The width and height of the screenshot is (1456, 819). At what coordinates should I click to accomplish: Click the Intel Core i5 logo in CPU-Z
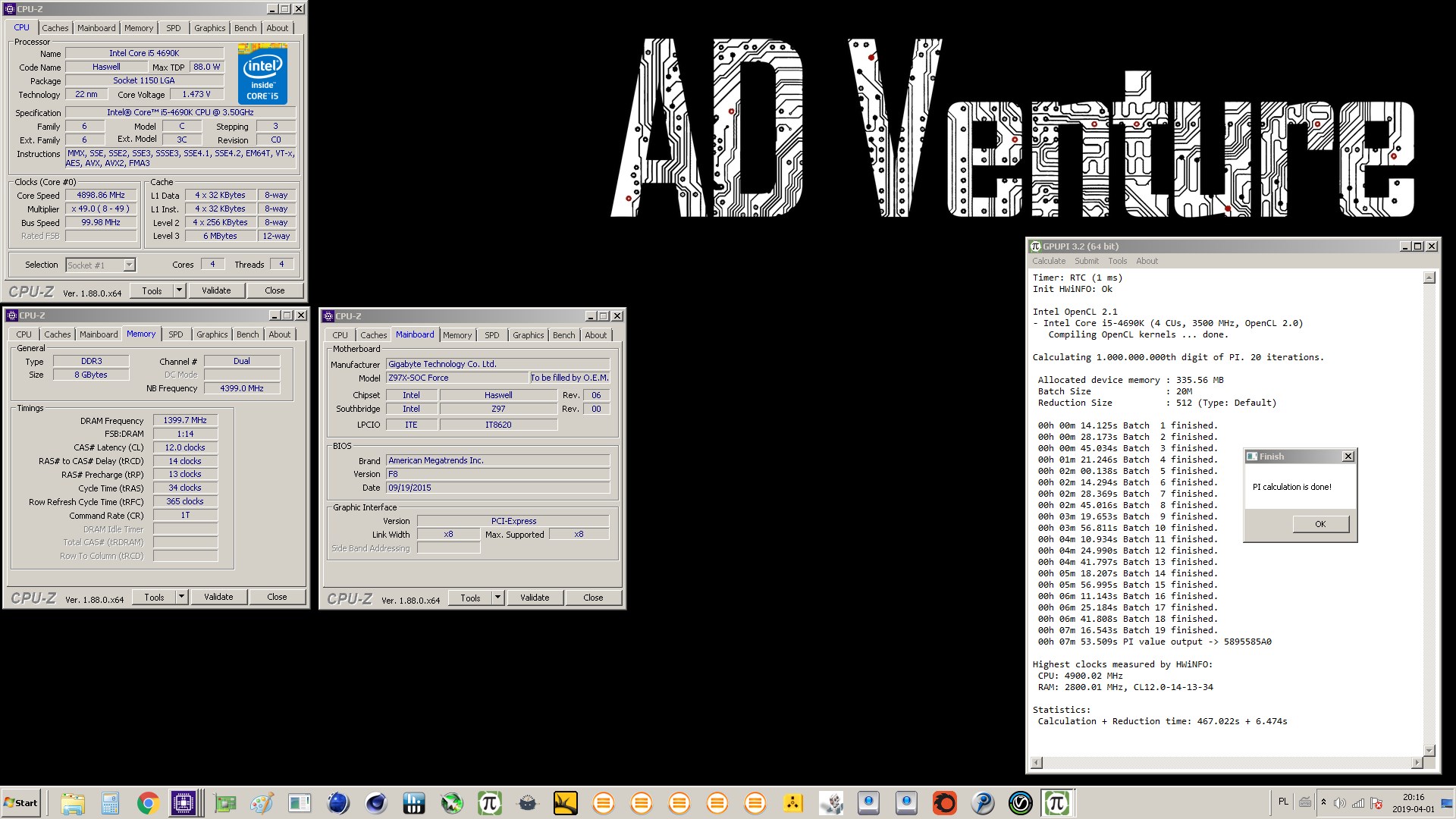pyautogui.click(x=262, y=74)
